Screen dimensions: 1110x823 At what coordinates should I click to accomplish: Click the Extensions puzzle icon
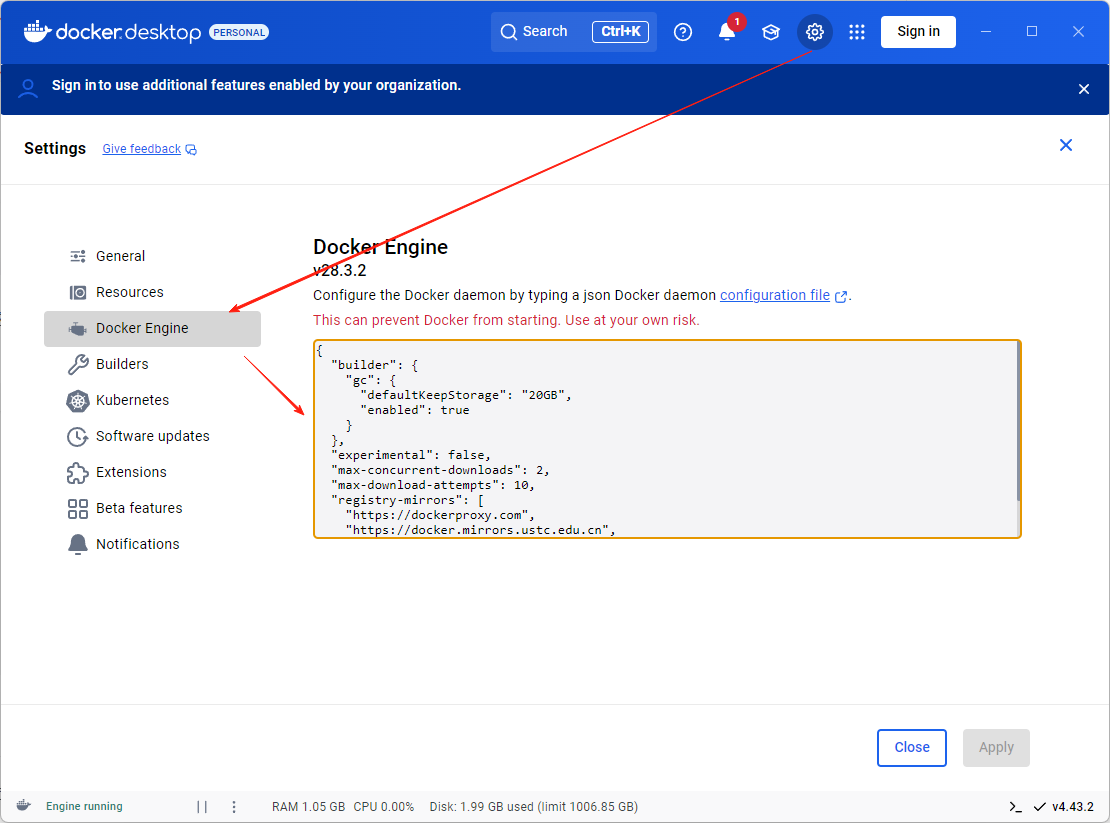[78, 473]
